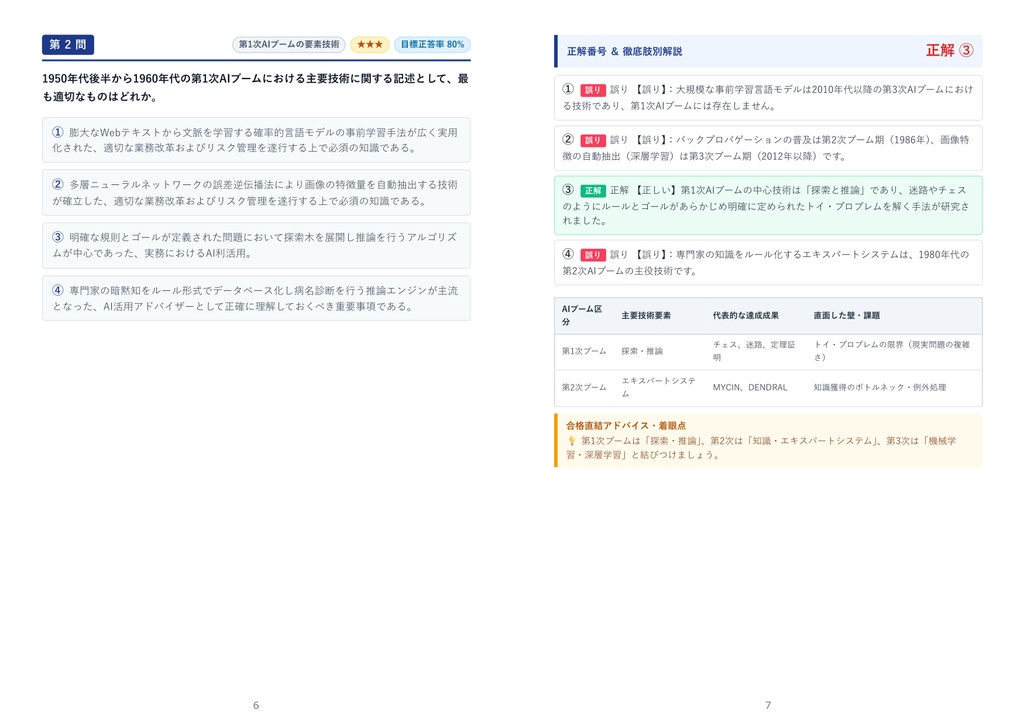Click the red 正解 ③ answer label
The height and width of the screenshot is (727, 1024).
(x=950, y=50)
